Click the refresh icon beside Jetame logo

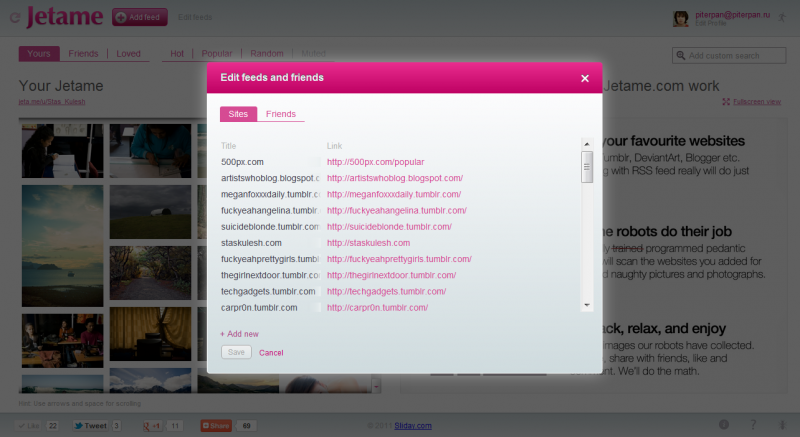coord(15,18)
